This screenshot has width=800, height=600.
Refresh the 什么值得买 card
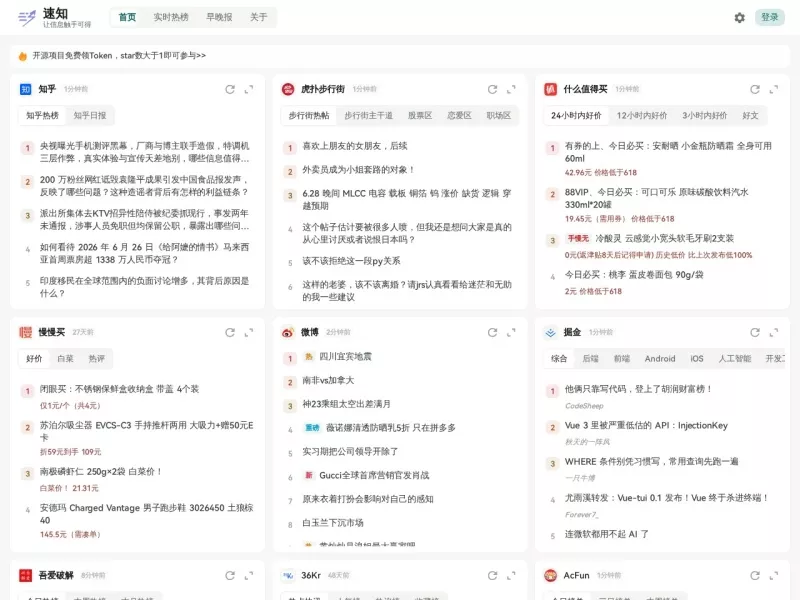[x=755, y=89]
